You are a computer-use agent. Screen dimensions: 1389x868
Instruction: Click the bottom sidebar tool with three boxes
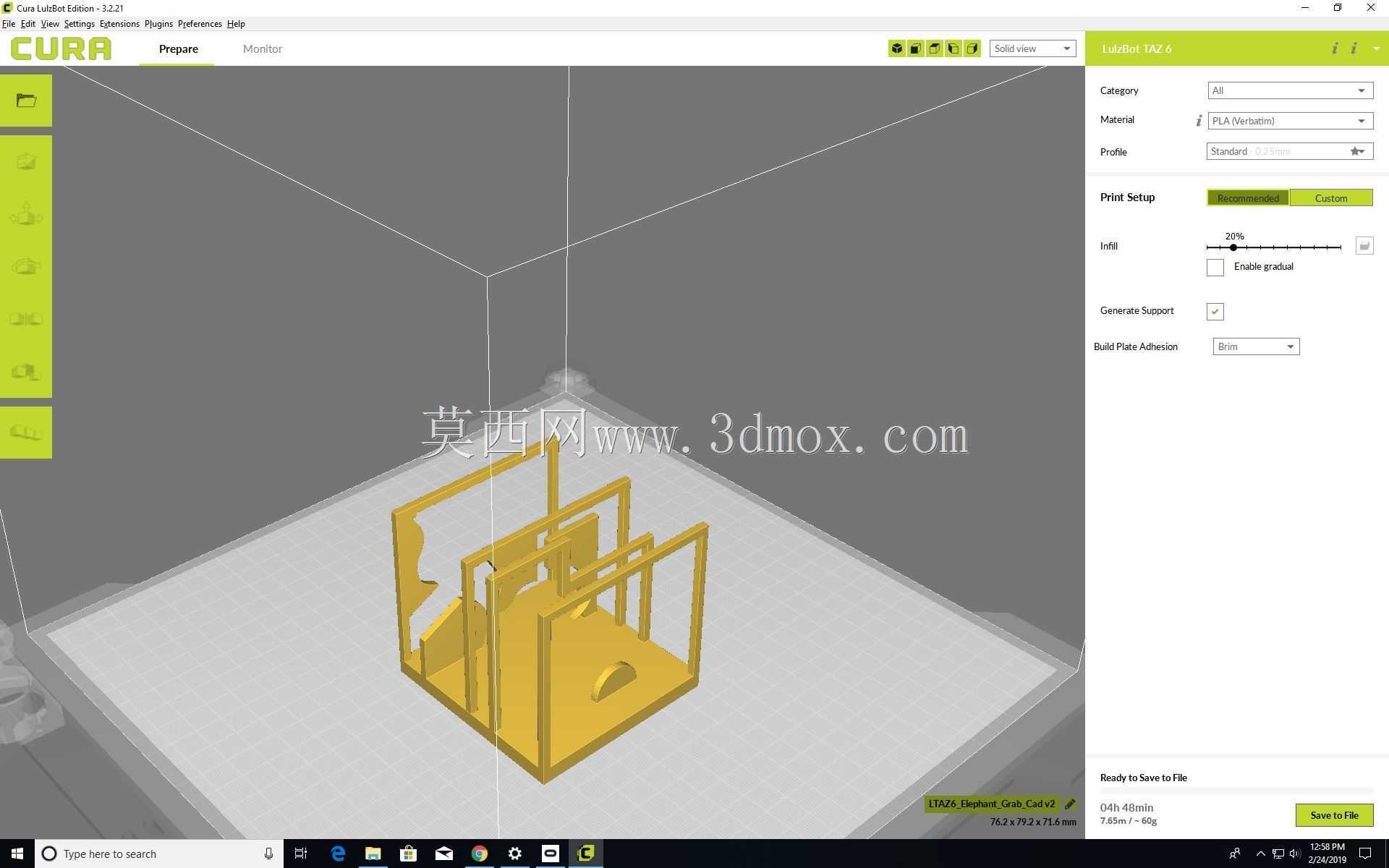click(26, 433)
